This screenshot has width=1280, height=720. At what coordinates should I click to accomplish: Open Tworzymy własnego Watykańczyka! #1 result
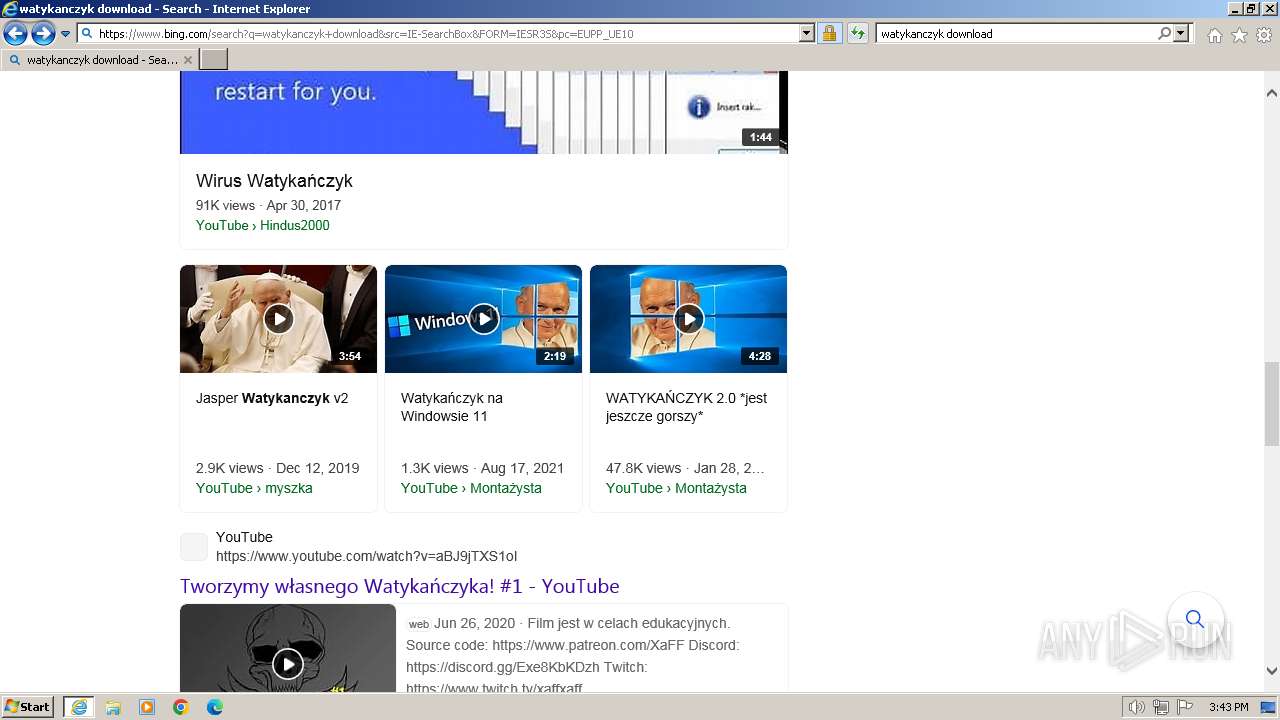[x=399, y=586]
